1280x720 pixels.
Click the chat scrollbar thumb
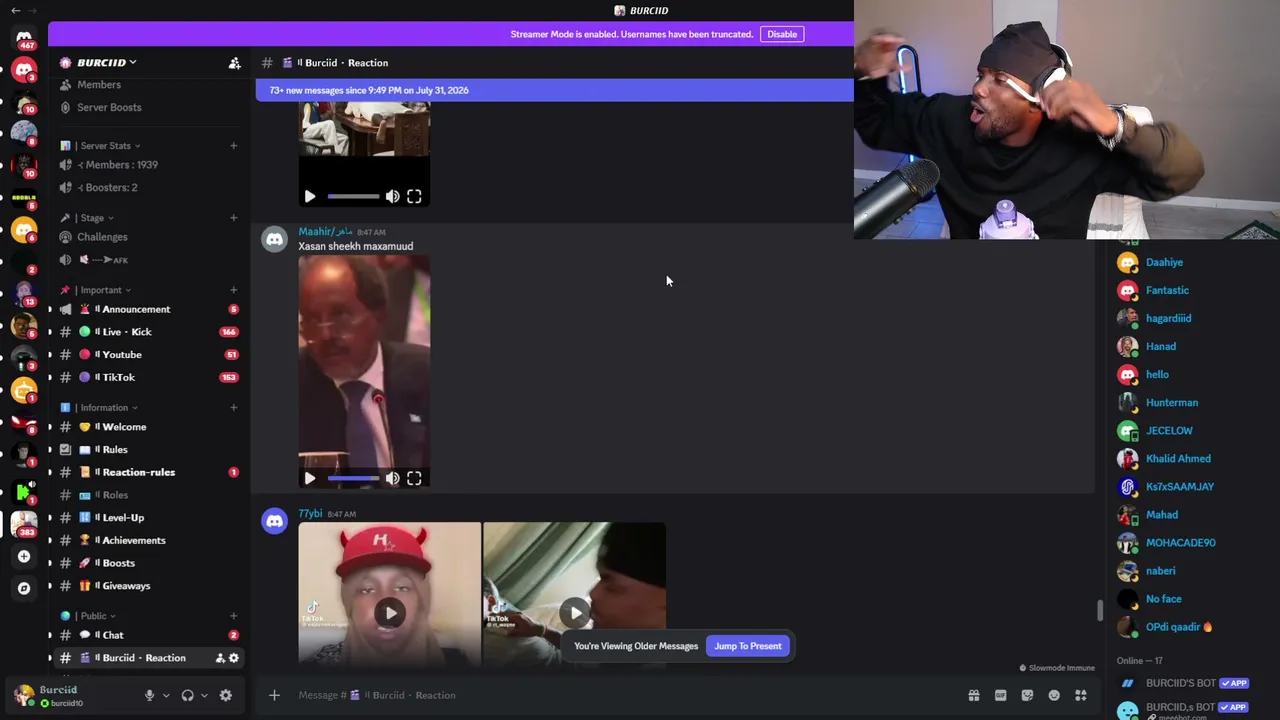(1100, 610)
